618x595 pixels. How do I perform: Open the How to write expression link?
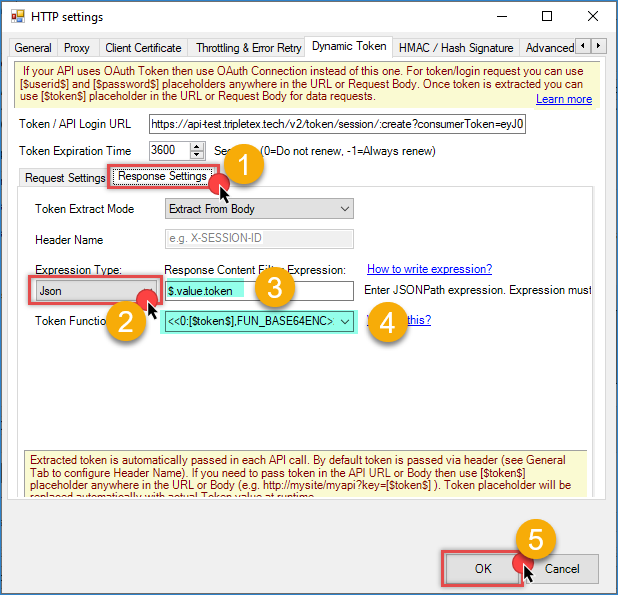coord(429,269)
